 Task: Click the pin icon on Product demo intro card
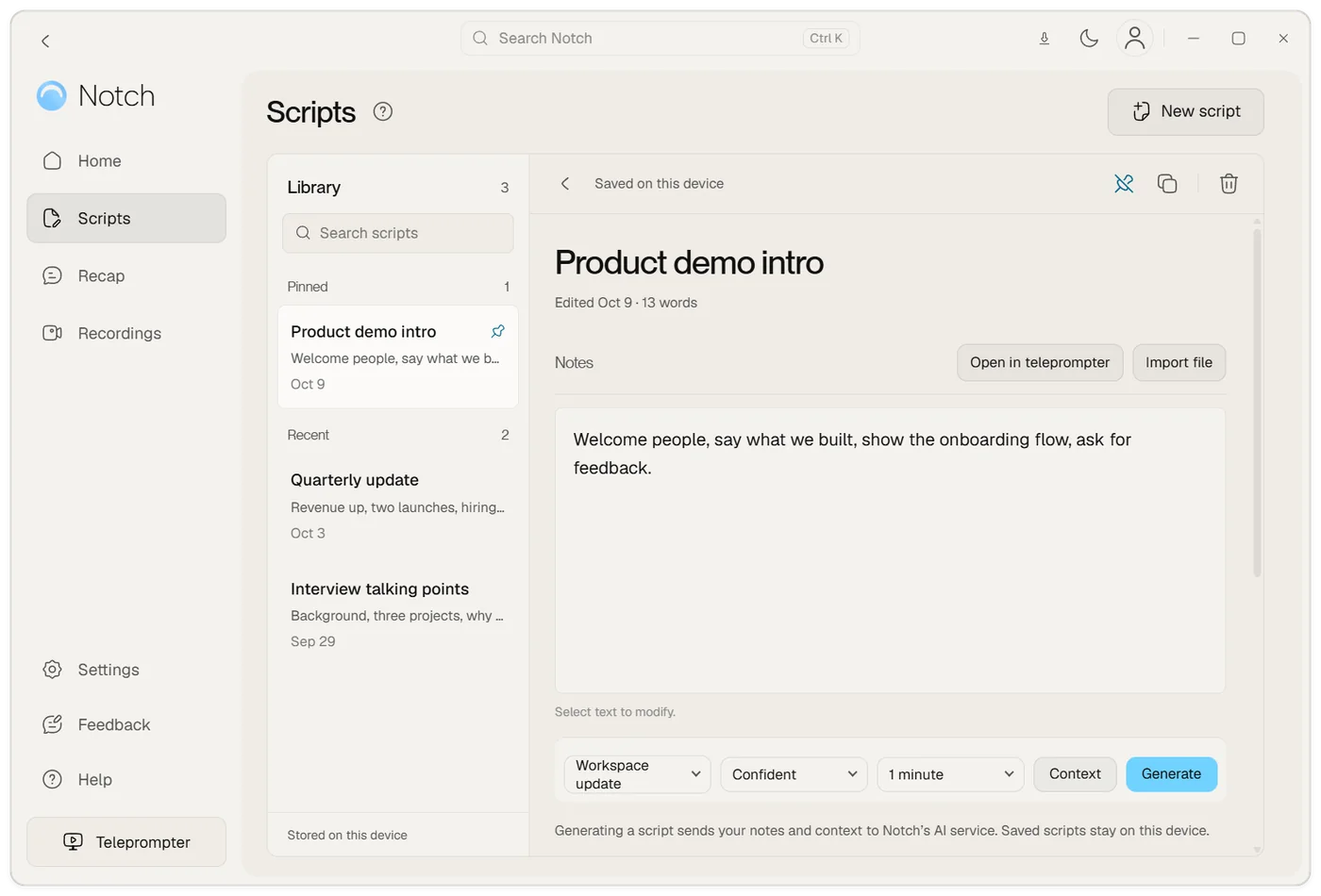[498, 331]
